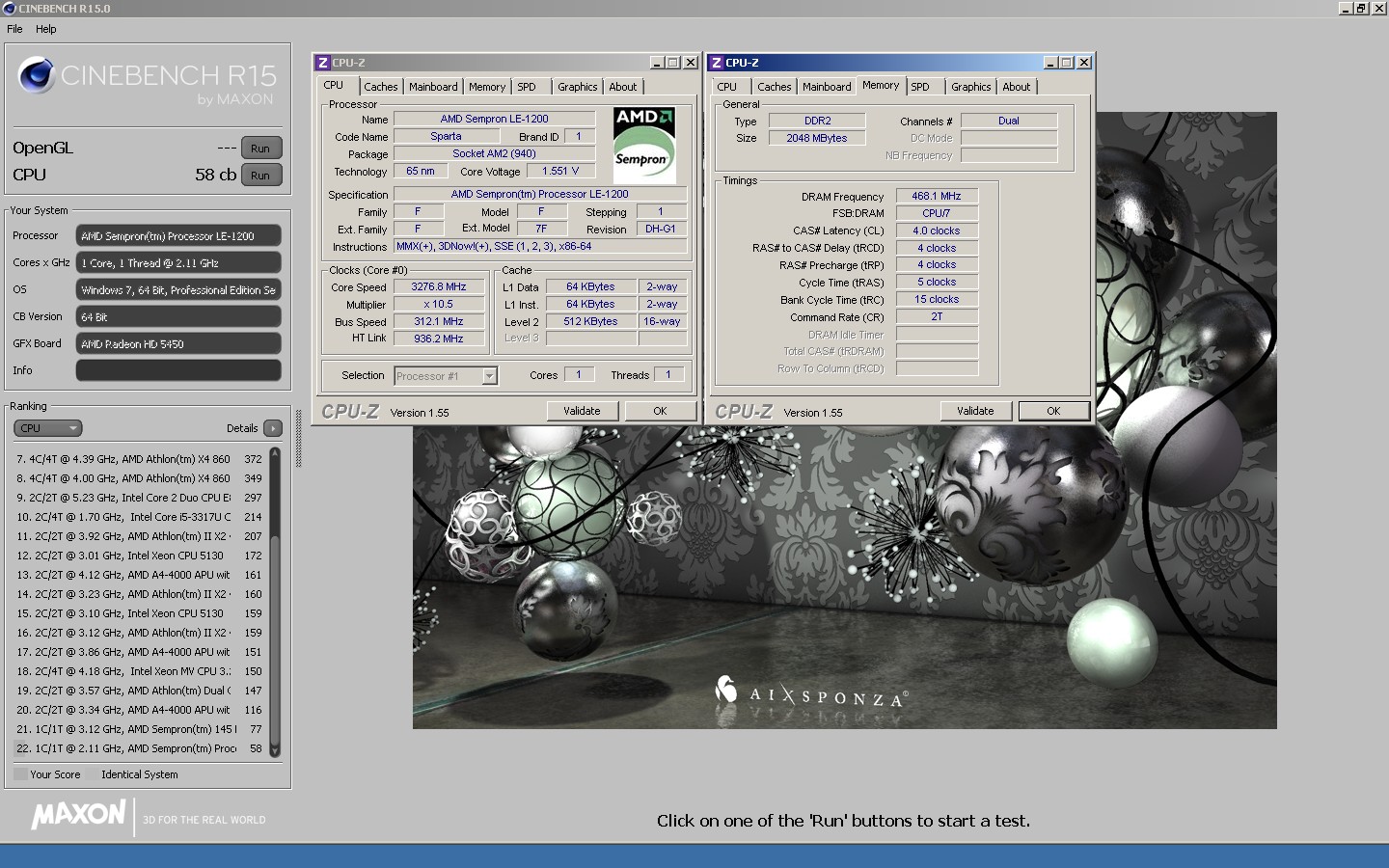Restore down the Cinebench window
This screenshot has width=1389, height=868.
pos(1361,9)
